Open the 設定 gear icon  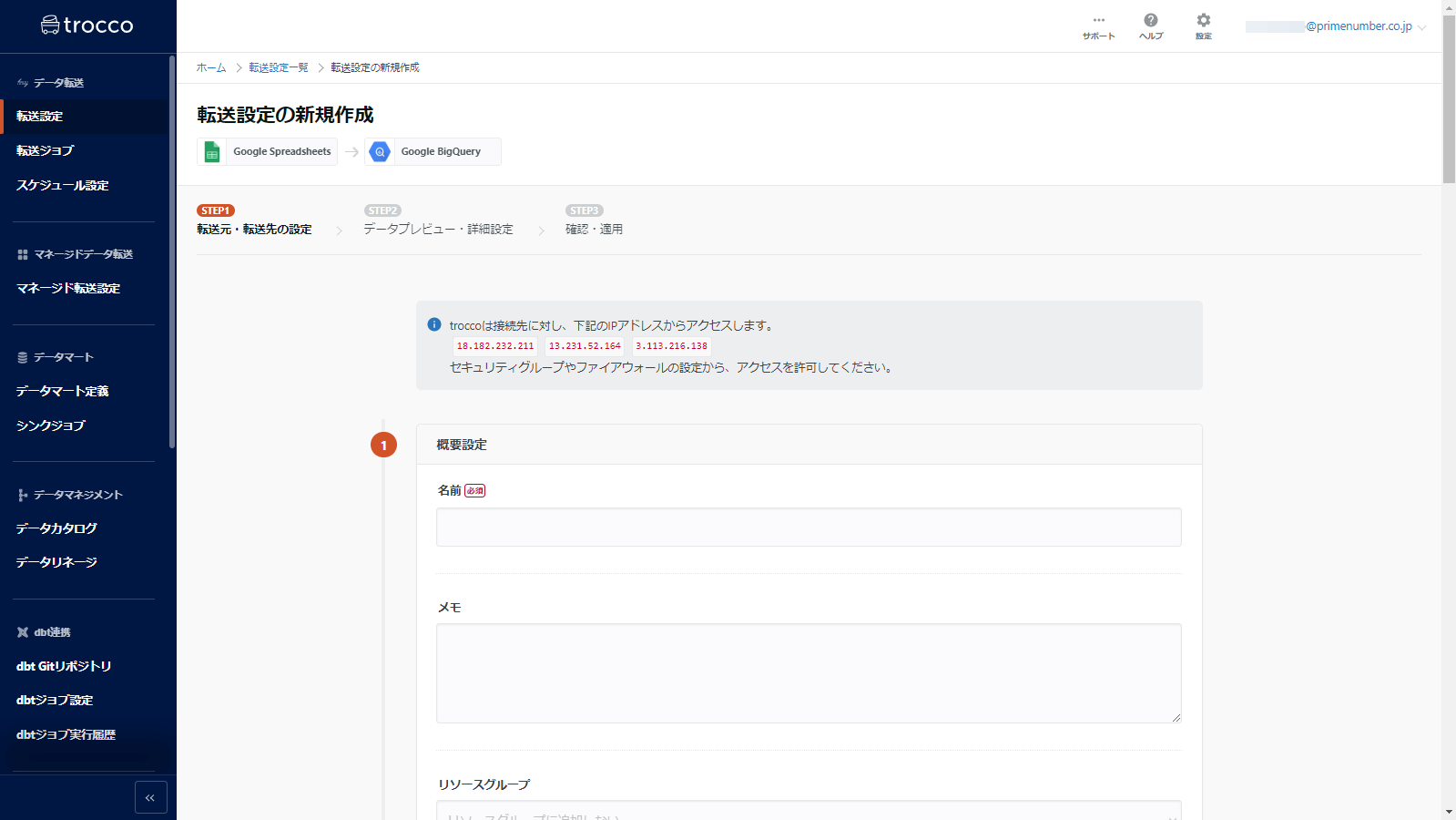coord(1204,26)
